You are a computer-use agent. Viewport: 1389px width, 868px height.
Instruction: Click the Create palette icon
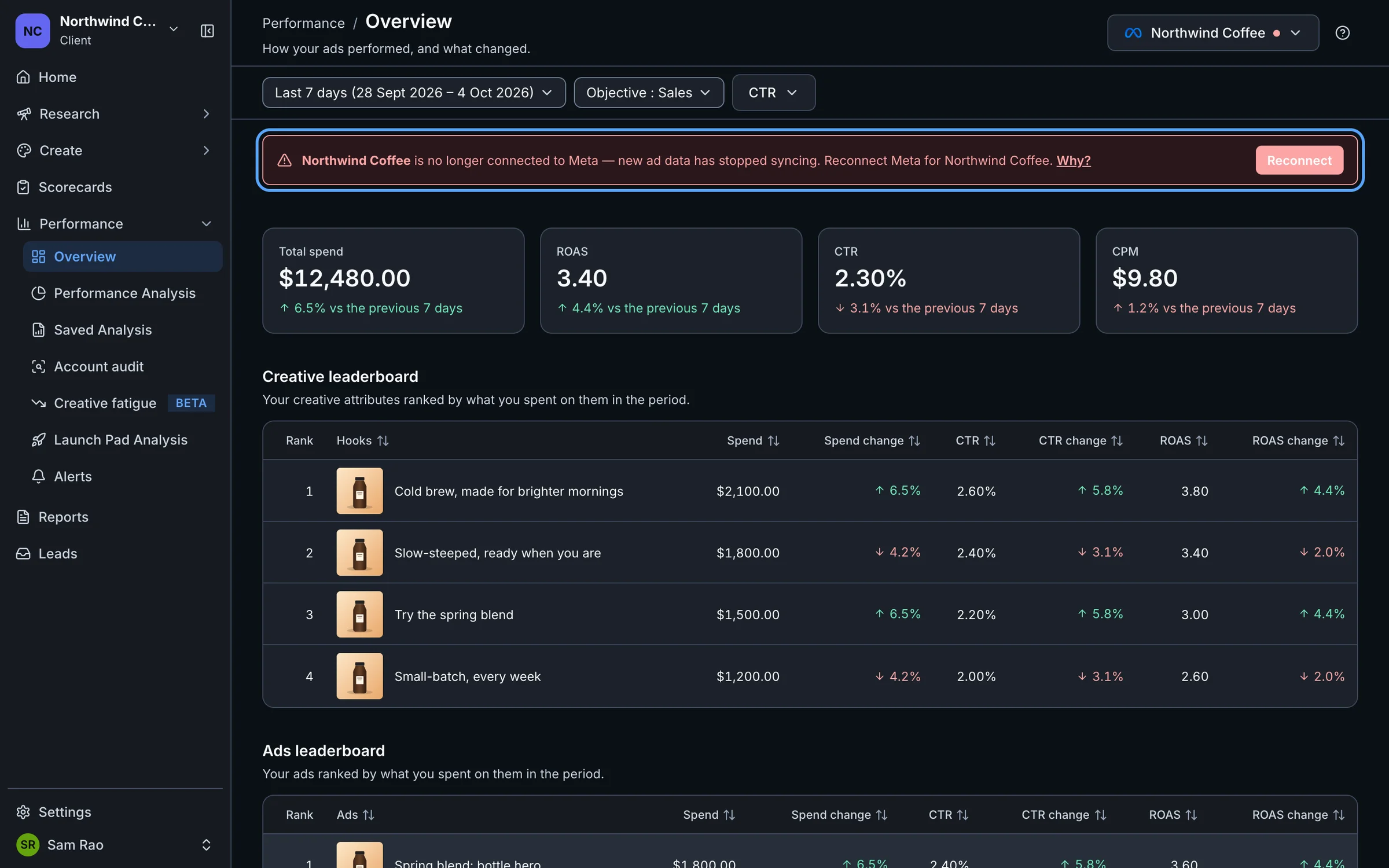click(x=24, y=150)
